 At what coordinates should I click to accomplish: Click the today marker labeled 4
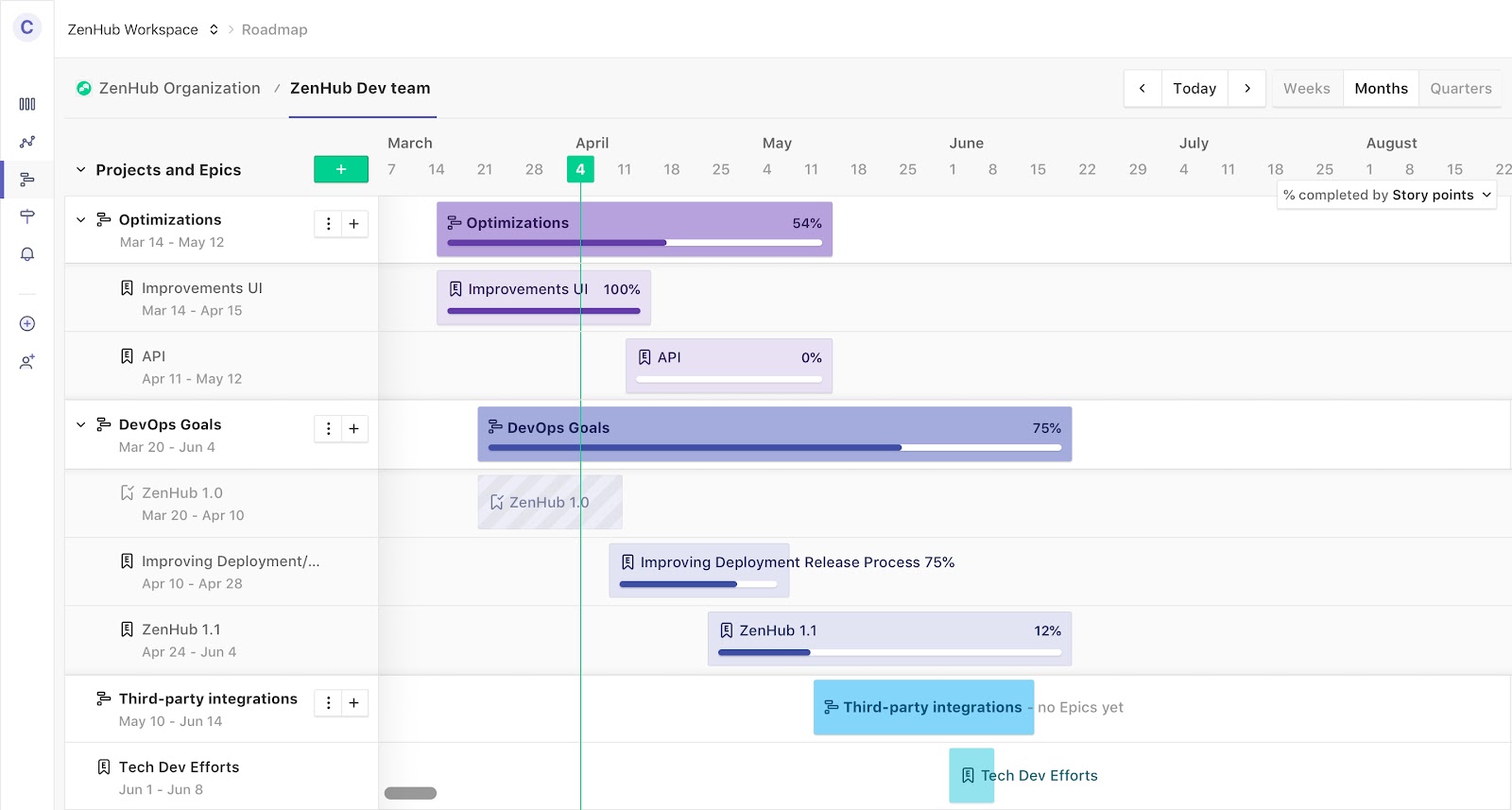click(x=580, y=169)
